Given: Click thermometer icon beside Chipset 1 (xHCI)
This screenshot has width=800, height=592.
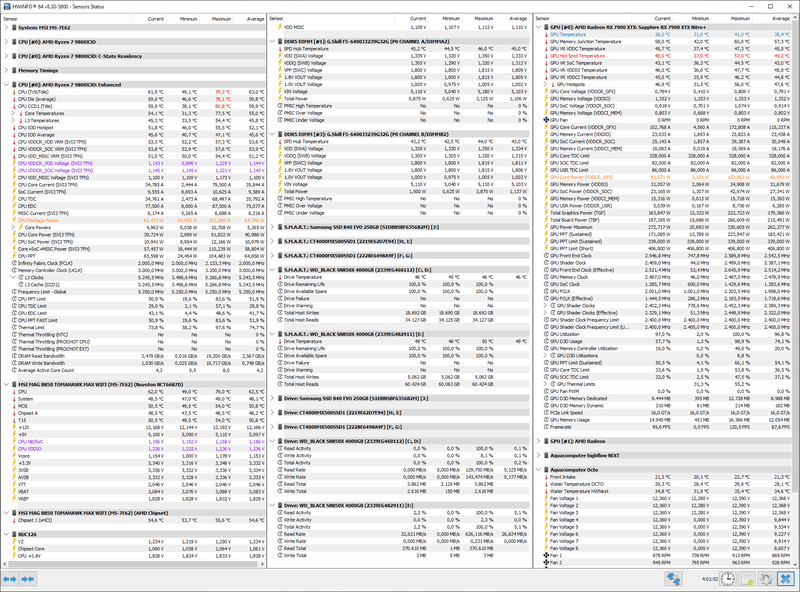Looking at the screenshot, I should coord(14,520).
